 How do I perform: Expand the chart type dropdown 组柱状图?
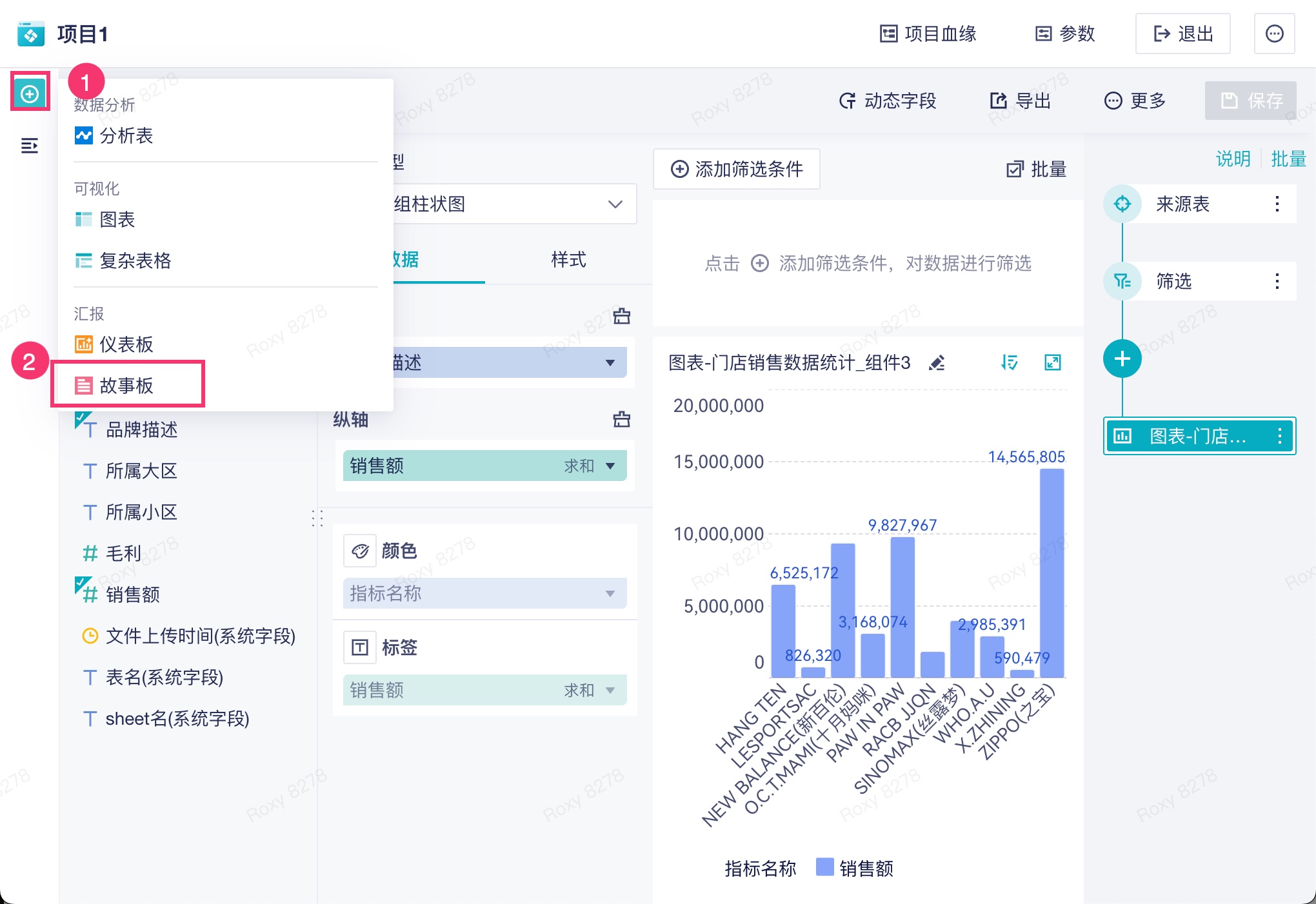[615, 204]
